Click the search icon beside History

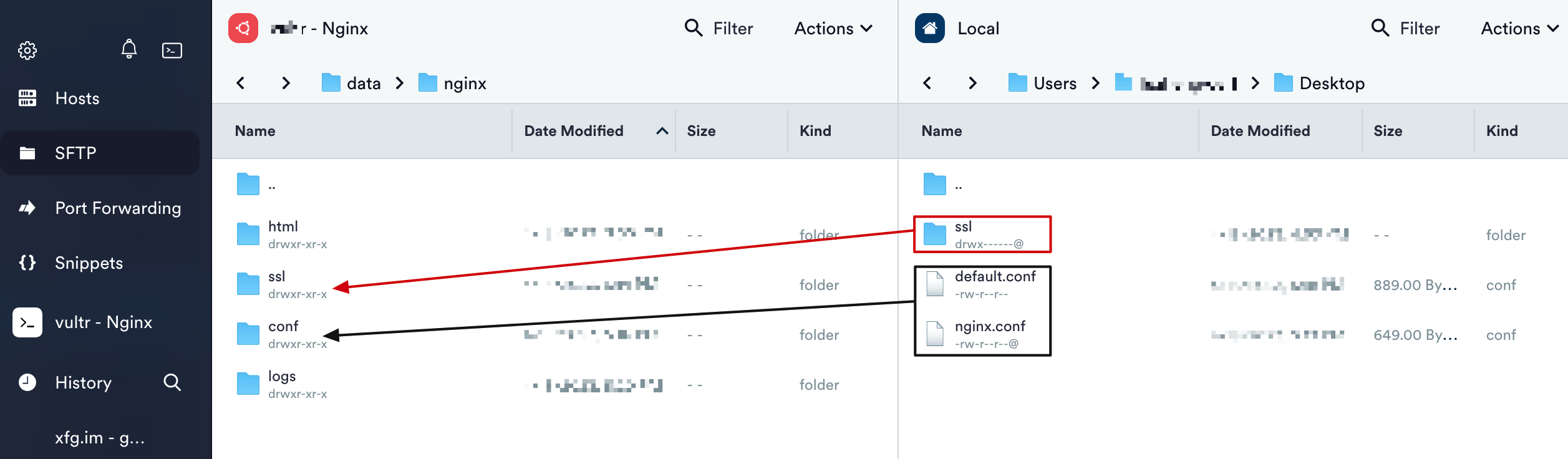click(x=172, y=382)
